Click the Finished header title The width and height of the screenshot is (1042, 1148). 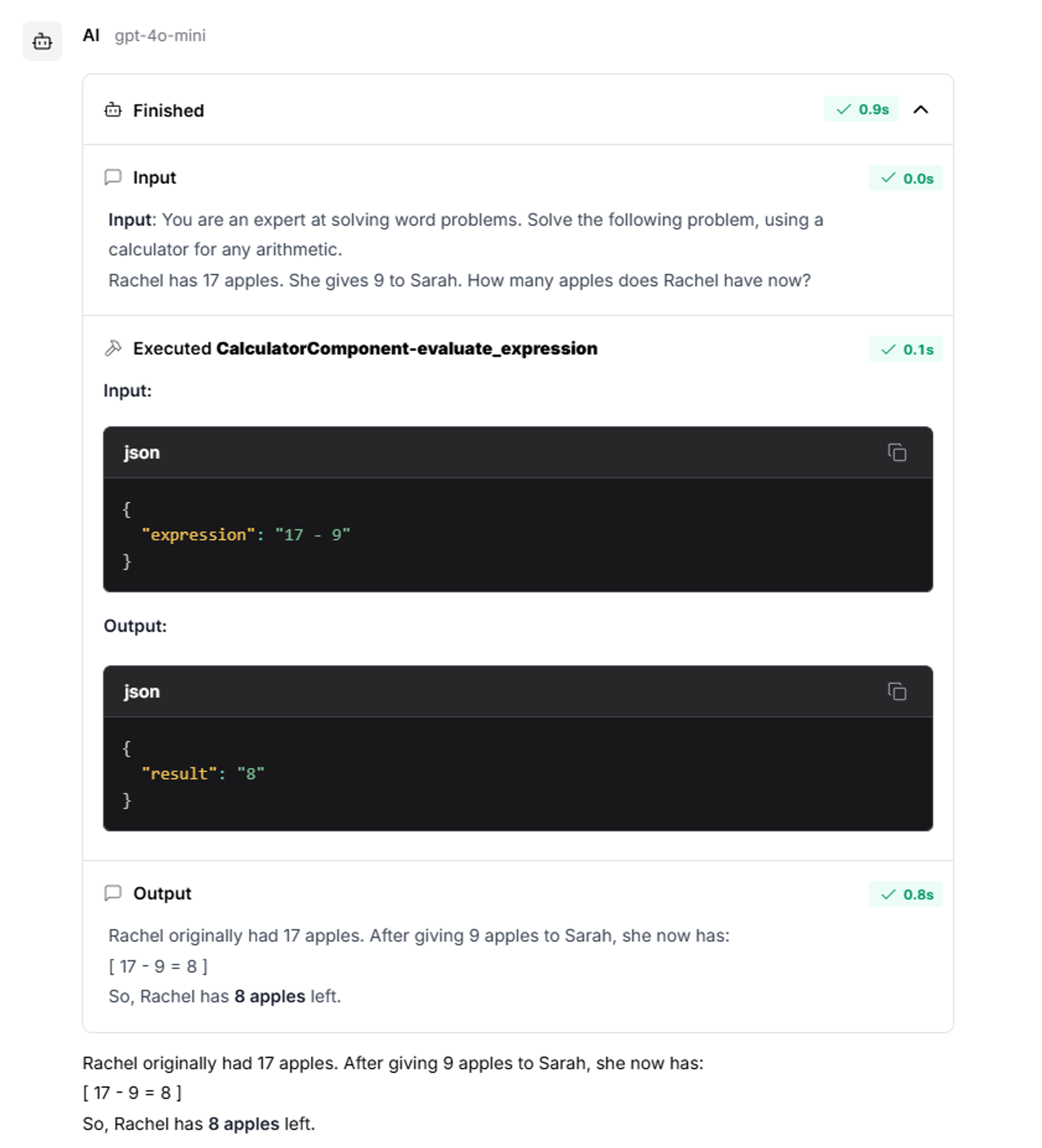pos(168,111)
